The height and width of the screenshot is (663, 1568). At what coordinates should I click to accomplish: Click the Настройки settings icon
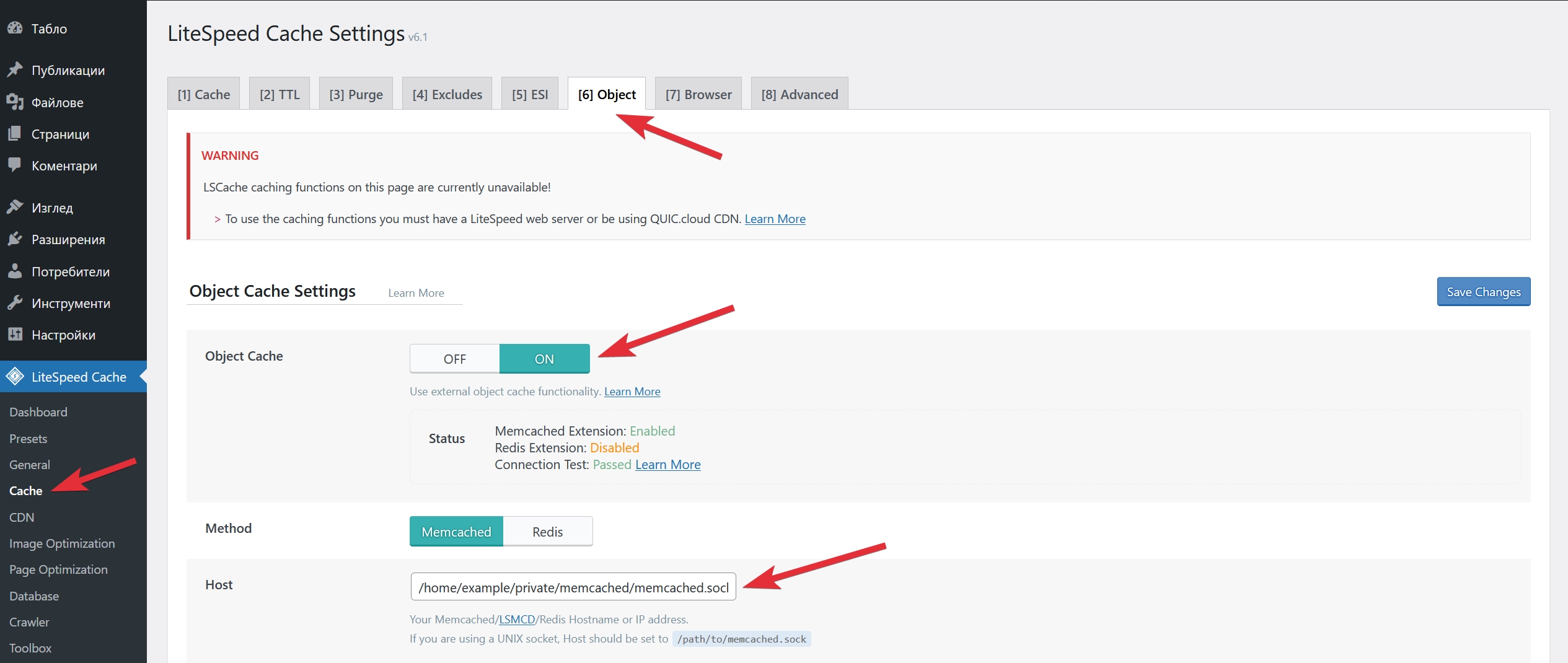[15, 334]
